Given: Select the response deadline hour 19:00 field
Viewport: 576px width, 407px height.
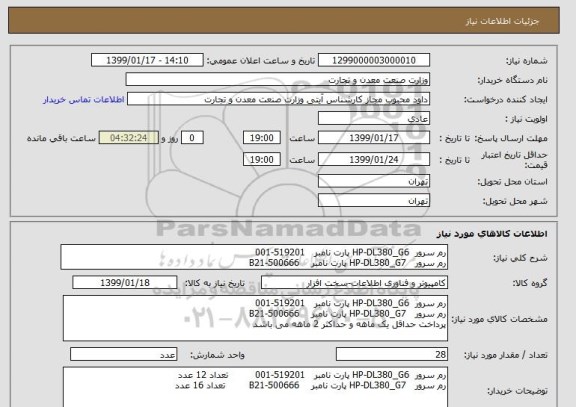Looking at the screenshot, I should tap(262, 138).
